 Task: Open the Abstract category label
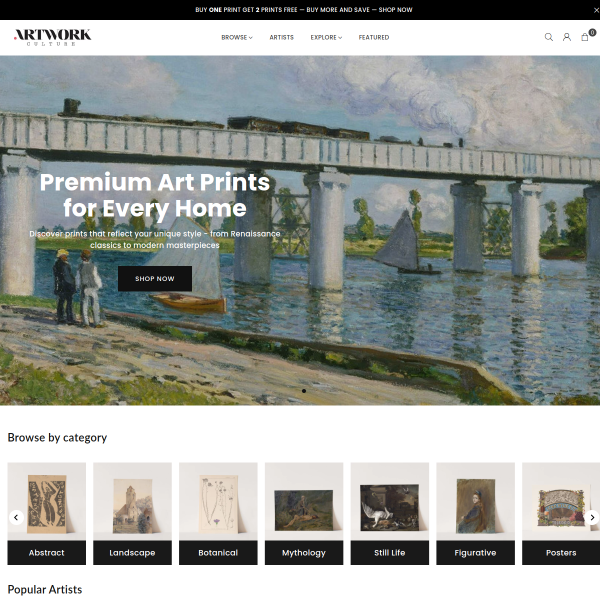coord(46,553)
